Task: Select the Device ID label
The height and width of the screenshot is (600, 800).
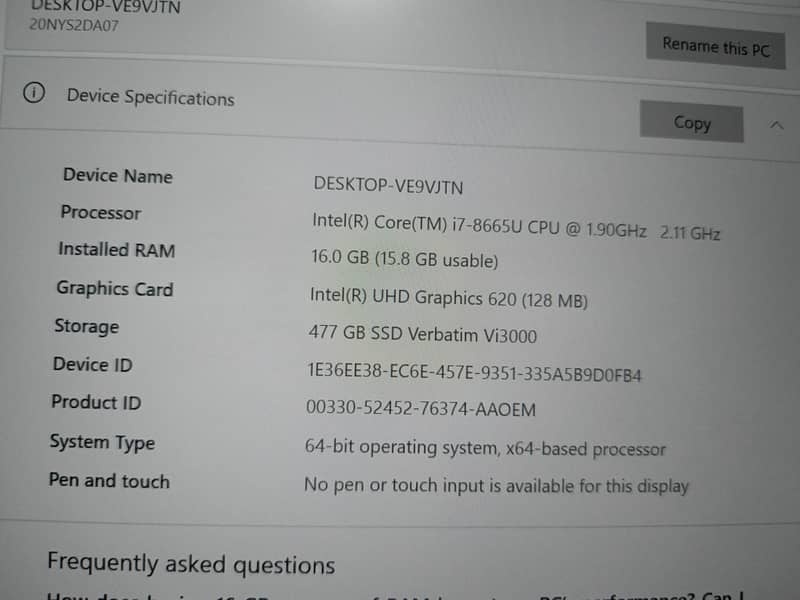Action: [93, 364]
